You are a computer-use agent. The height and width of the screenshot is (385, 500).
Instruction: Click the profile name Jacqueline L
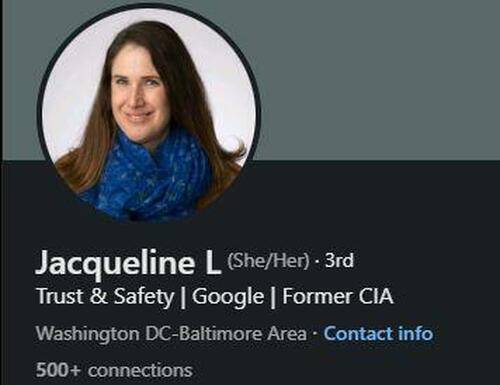click(x=128, y=262)
